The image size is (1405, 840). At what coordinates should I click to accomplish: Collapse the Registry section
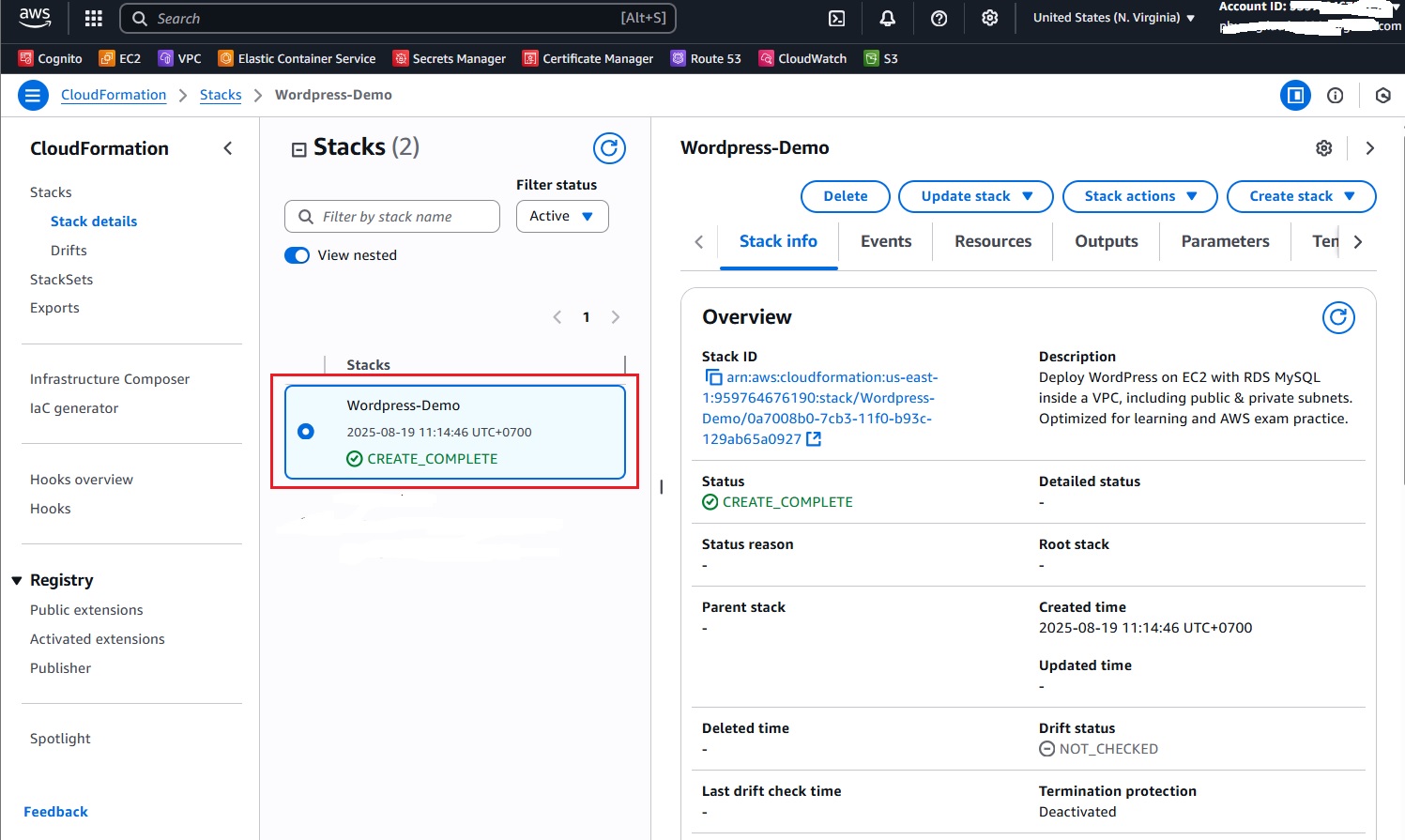17,581
